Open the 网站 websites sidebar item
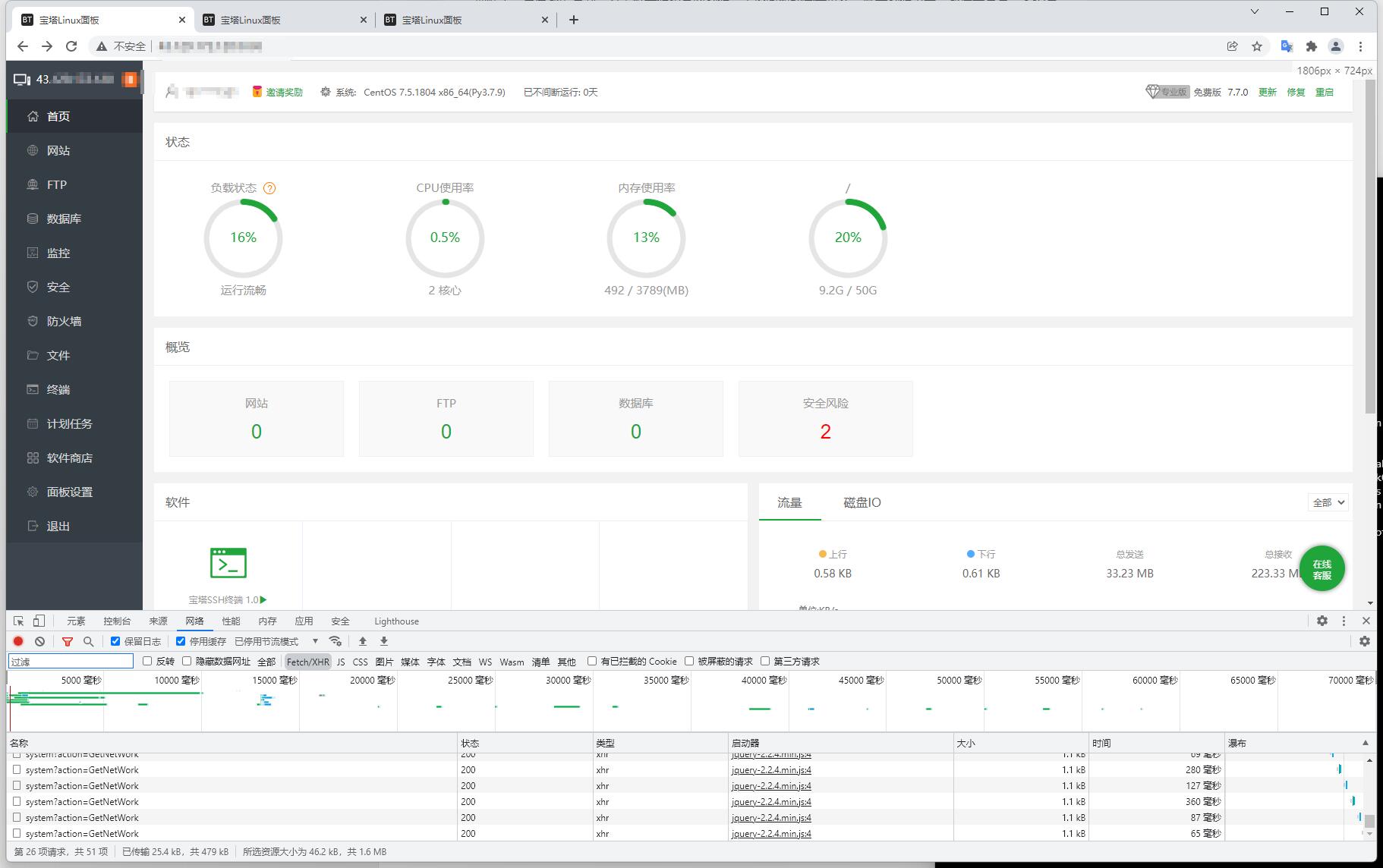Viewport: 1383px width, 868px height. point(74,150)
